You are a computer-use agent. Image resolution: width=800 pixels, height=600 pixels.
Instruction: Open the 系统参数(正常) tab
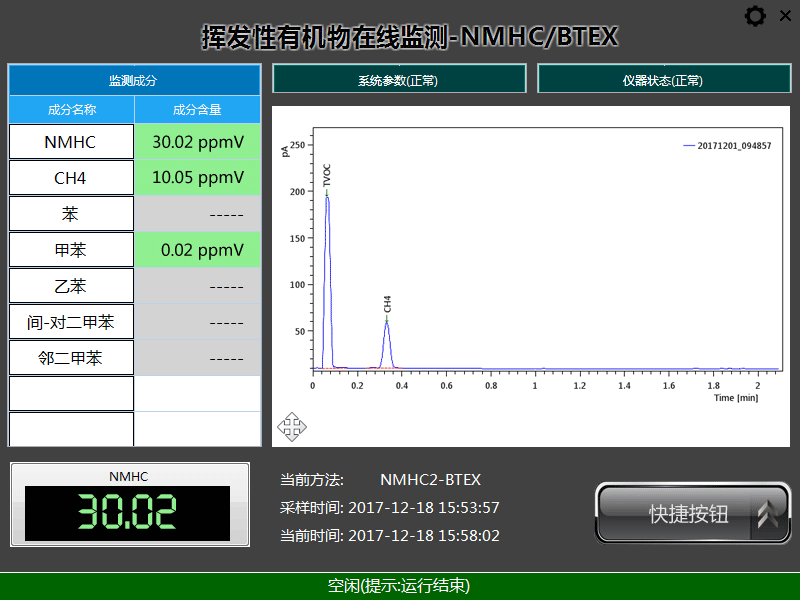[398, 80]
